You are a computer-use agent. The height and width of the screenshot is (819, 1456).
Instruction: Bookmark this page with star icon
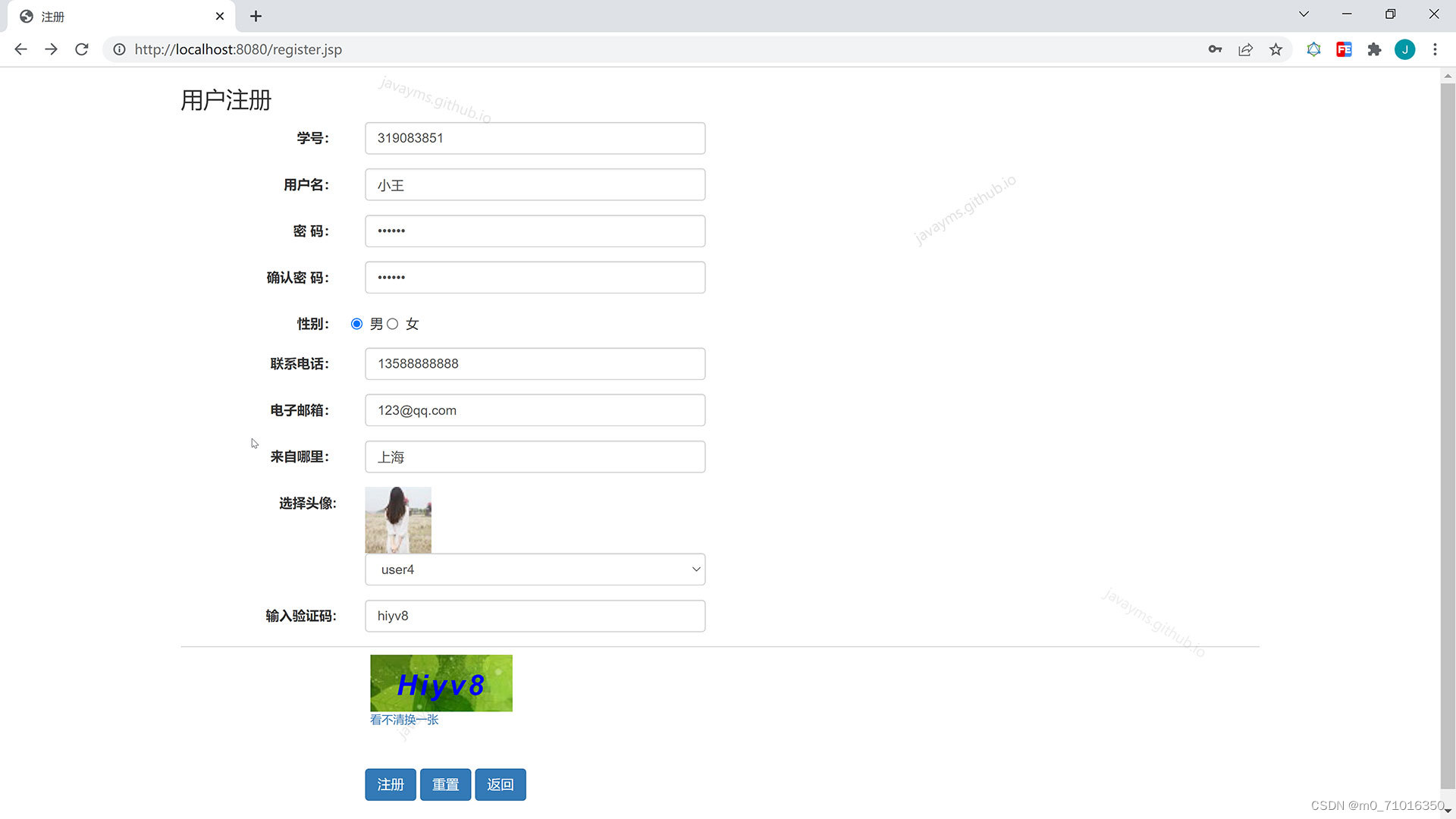coord(1276,49)
